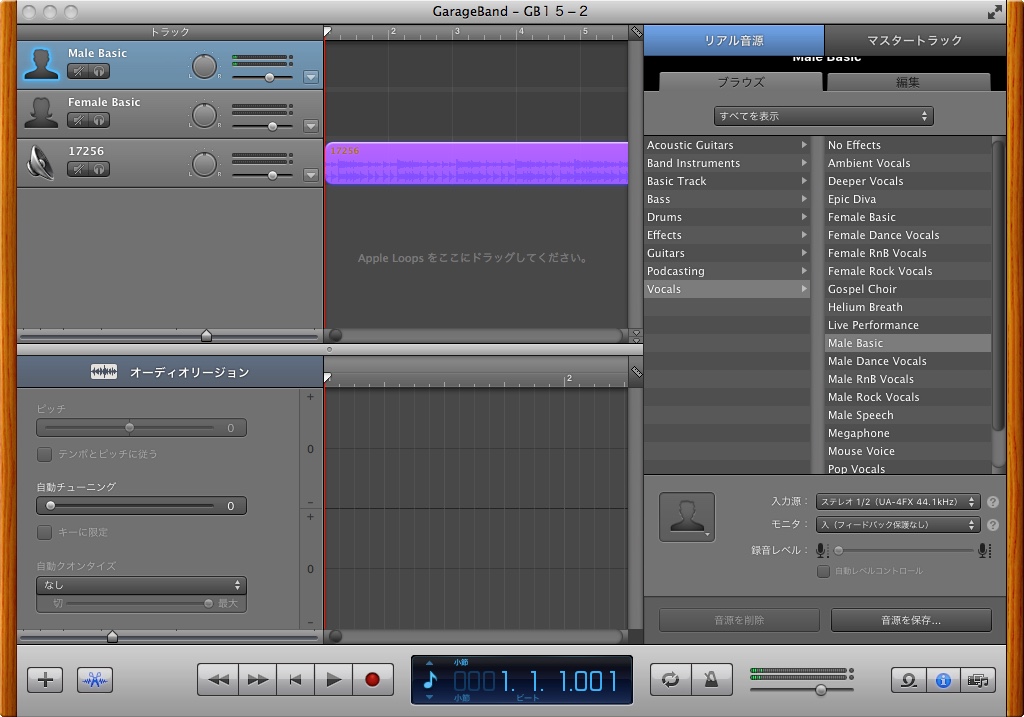The width and height of the screenshot is (1024, 717).
Task: Enable the テンポとピッチに従う checkbox
Action: tap(44, 454)
